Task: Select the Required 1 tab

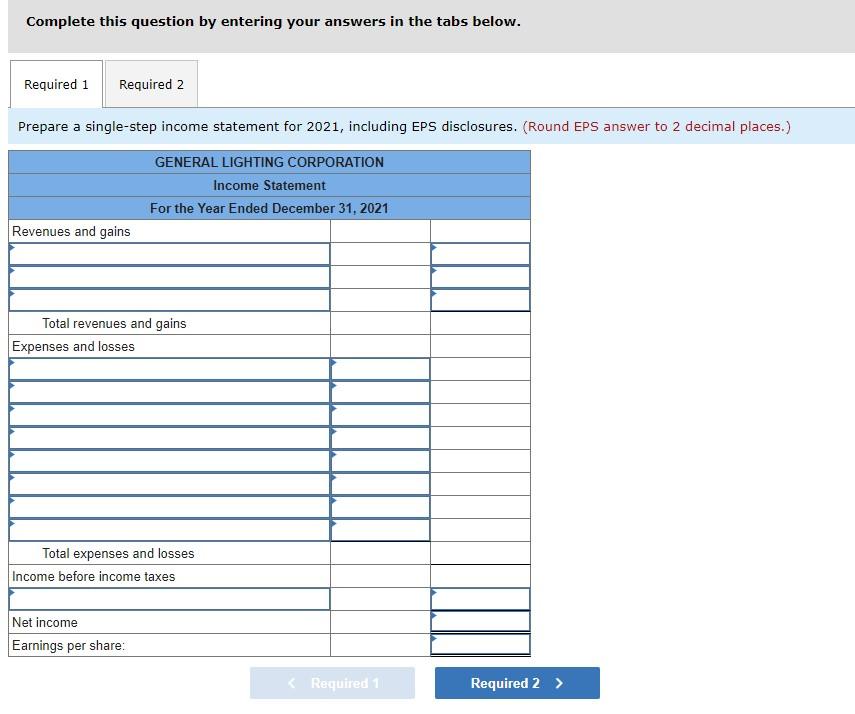Action: coord(55,85)
